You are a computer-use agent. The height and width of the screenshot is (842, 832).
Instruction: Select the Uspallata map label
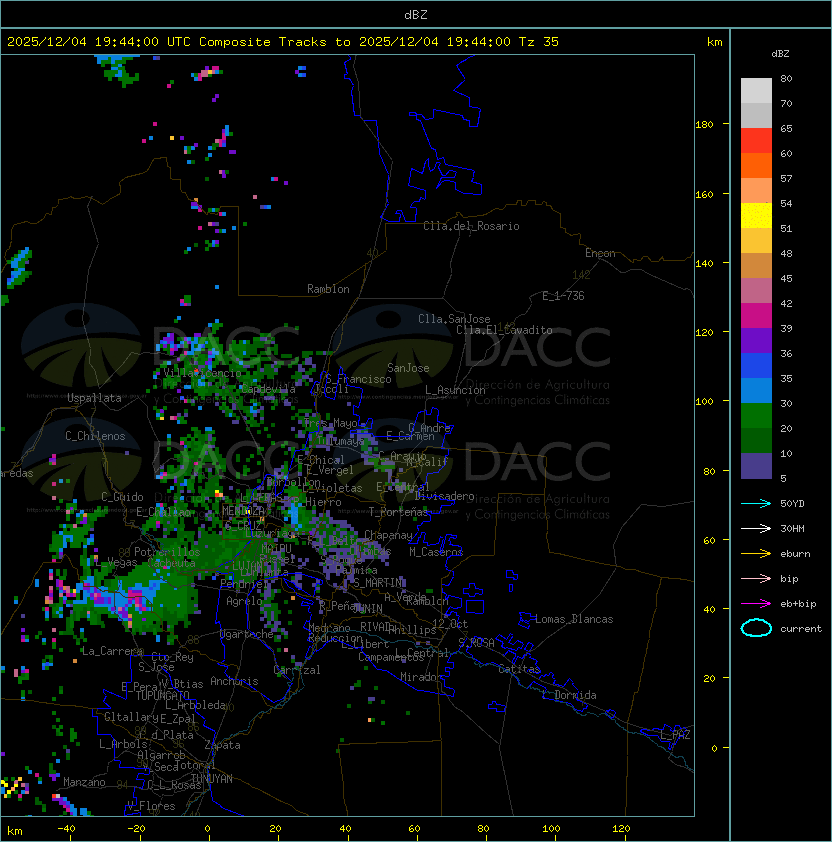[x=94, y=398]
